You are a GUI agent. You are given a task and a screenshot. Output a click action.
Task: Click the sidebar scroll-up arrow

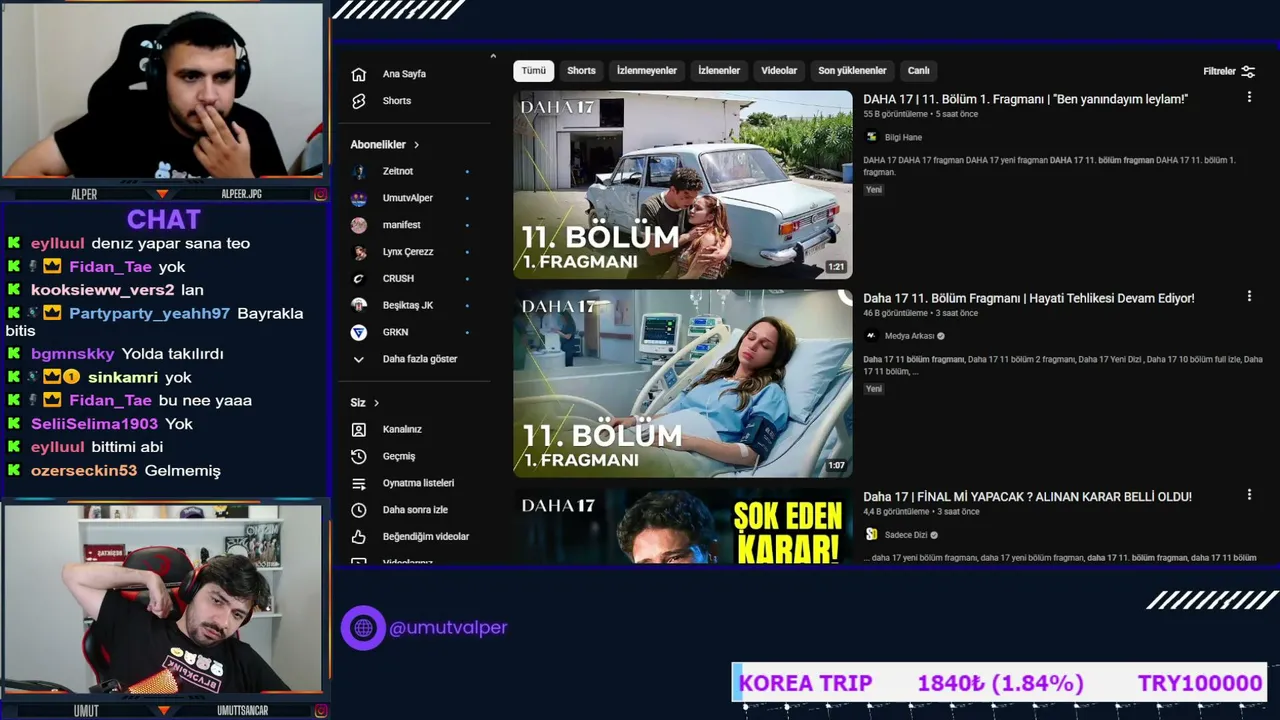tap(493, 56)
